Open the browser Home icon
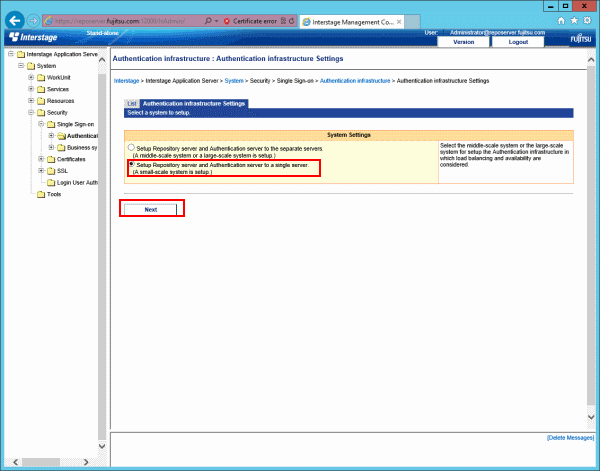This screenshot has height=471, width=600. (x=561, y=21)
